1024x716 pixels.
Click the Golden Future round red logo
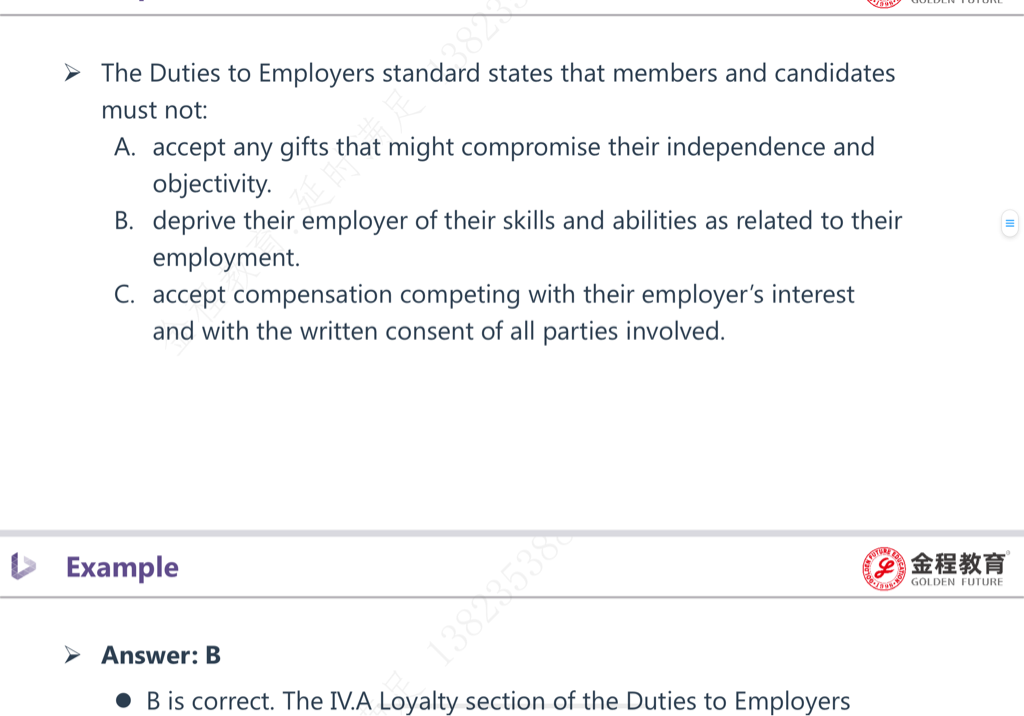click(x=884, y=568)
